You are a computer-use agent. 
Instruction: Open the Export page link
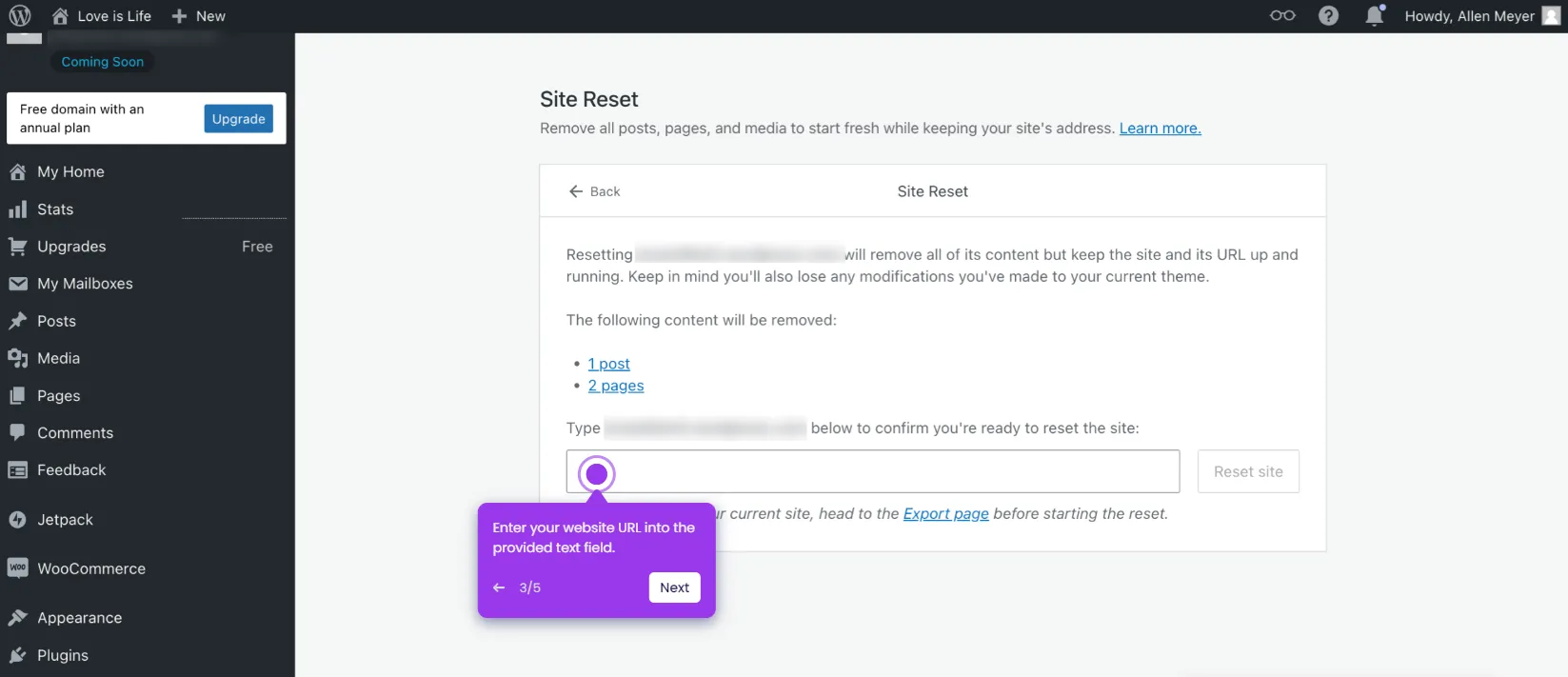pyautogui.click(x=945, y=513)
